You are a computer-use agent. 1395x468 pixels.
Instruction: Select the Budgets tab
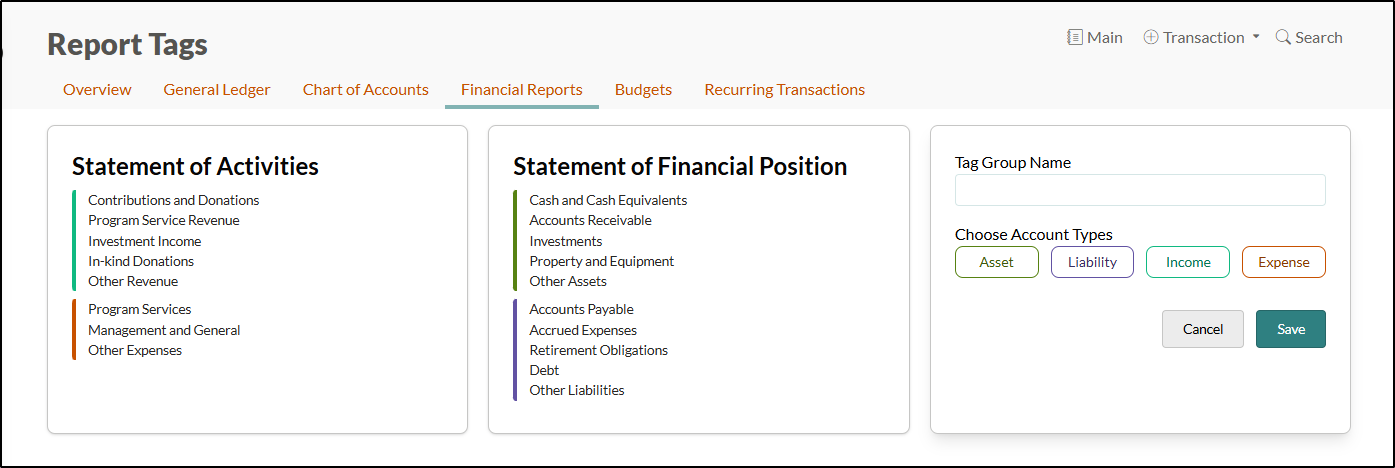643,90
